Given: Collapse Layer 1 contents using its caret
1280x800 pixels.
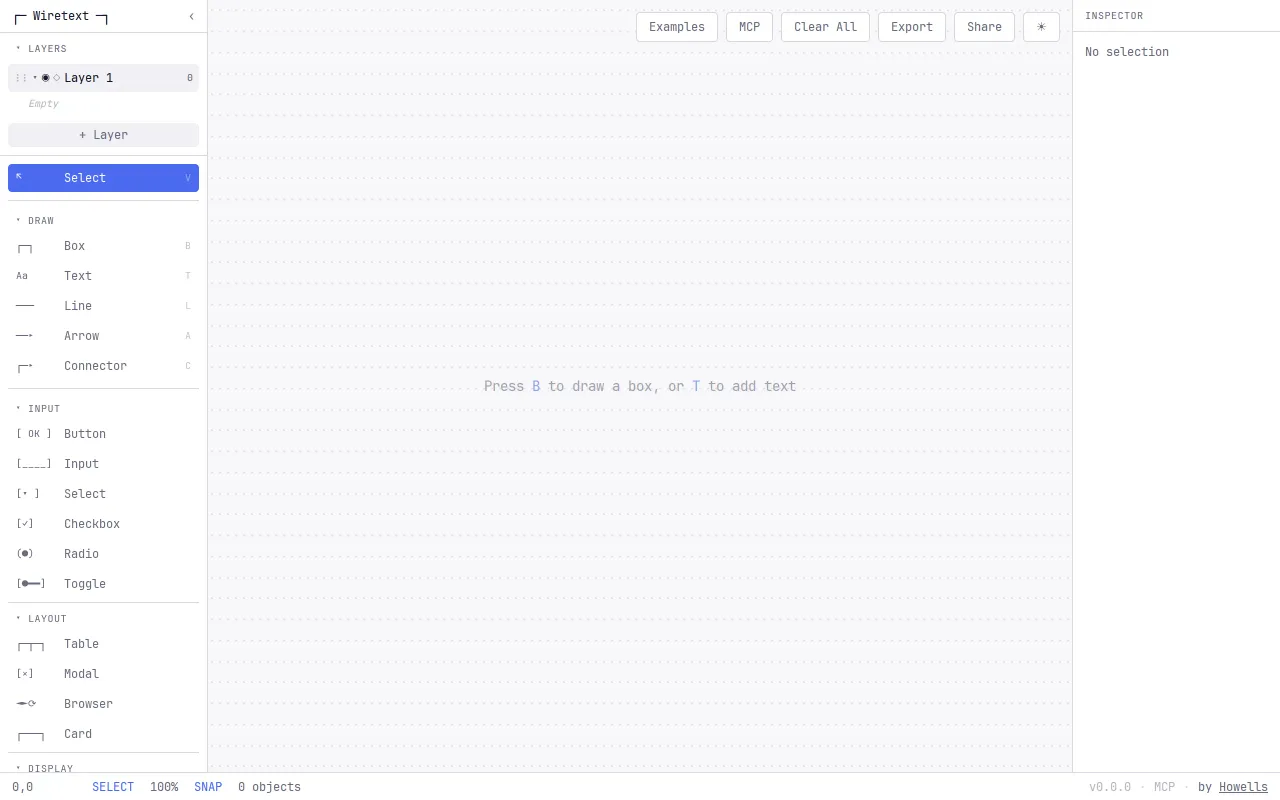Looking at the screenshot, I should (35, 78).
